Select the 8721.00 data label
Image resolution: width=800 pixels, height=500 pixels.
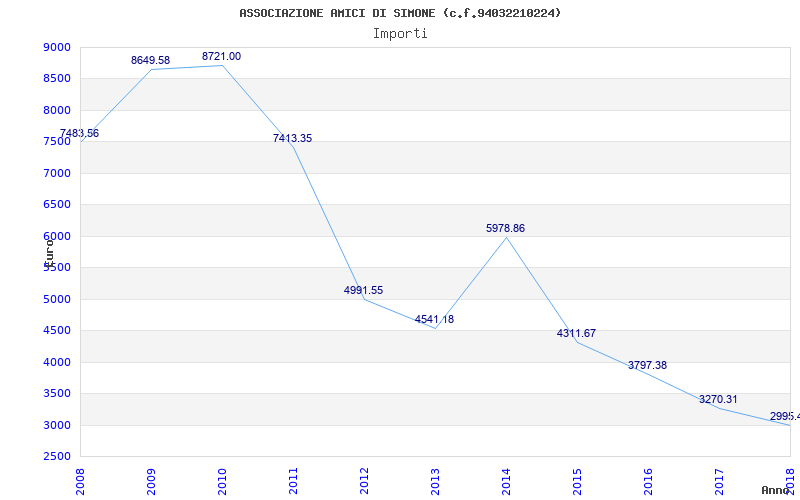221,57
